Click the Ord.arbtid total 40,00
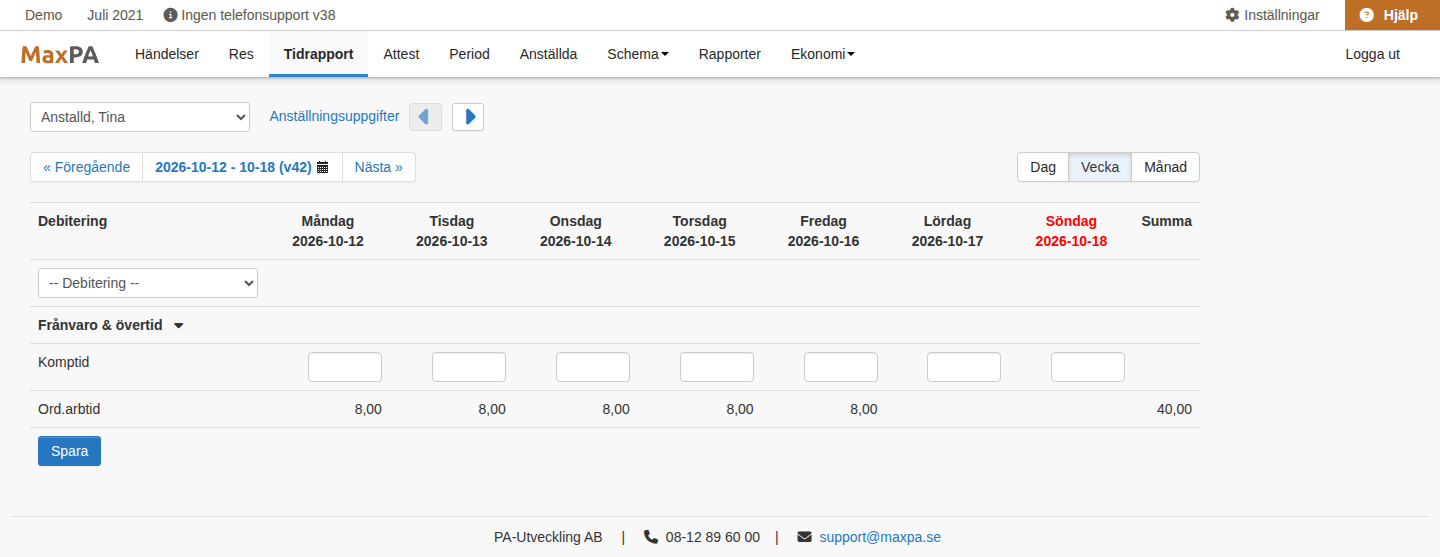Viewport: 1440px width, 557px height. (1174, 409)
